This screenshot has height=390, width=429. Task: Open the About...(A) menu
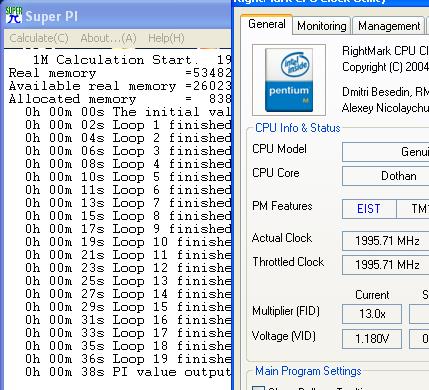[x=108, y=38]
